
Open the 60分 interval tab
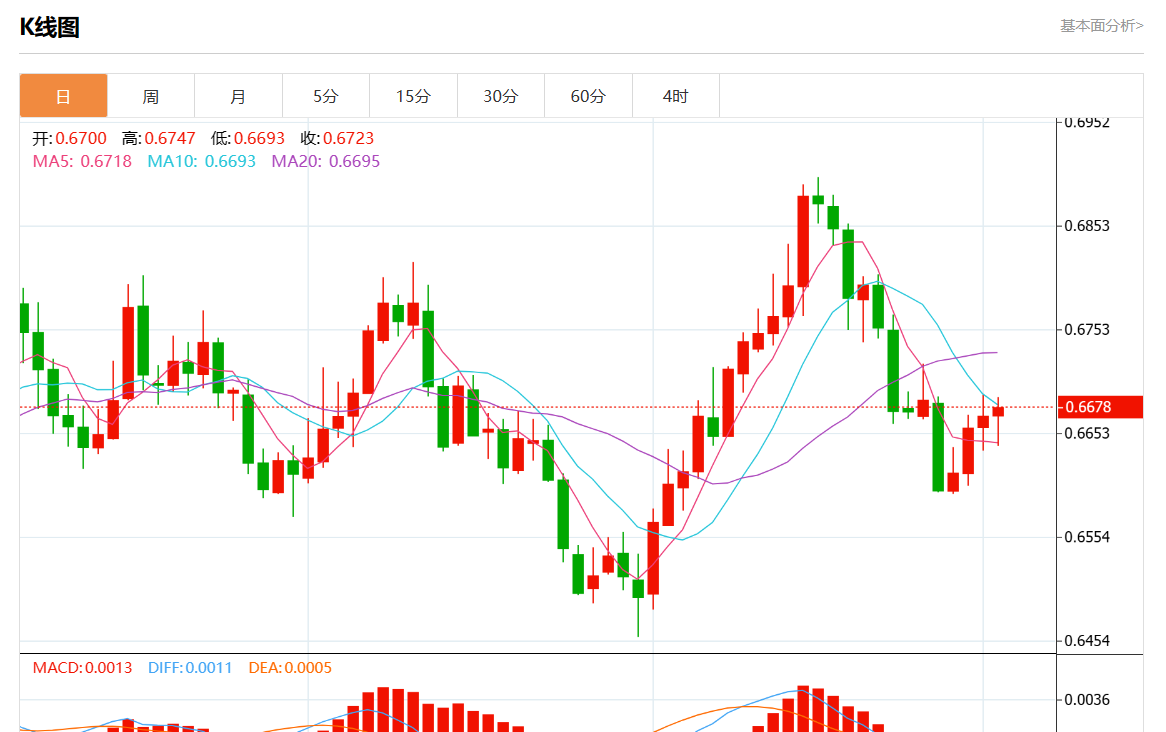coord(588,96)
